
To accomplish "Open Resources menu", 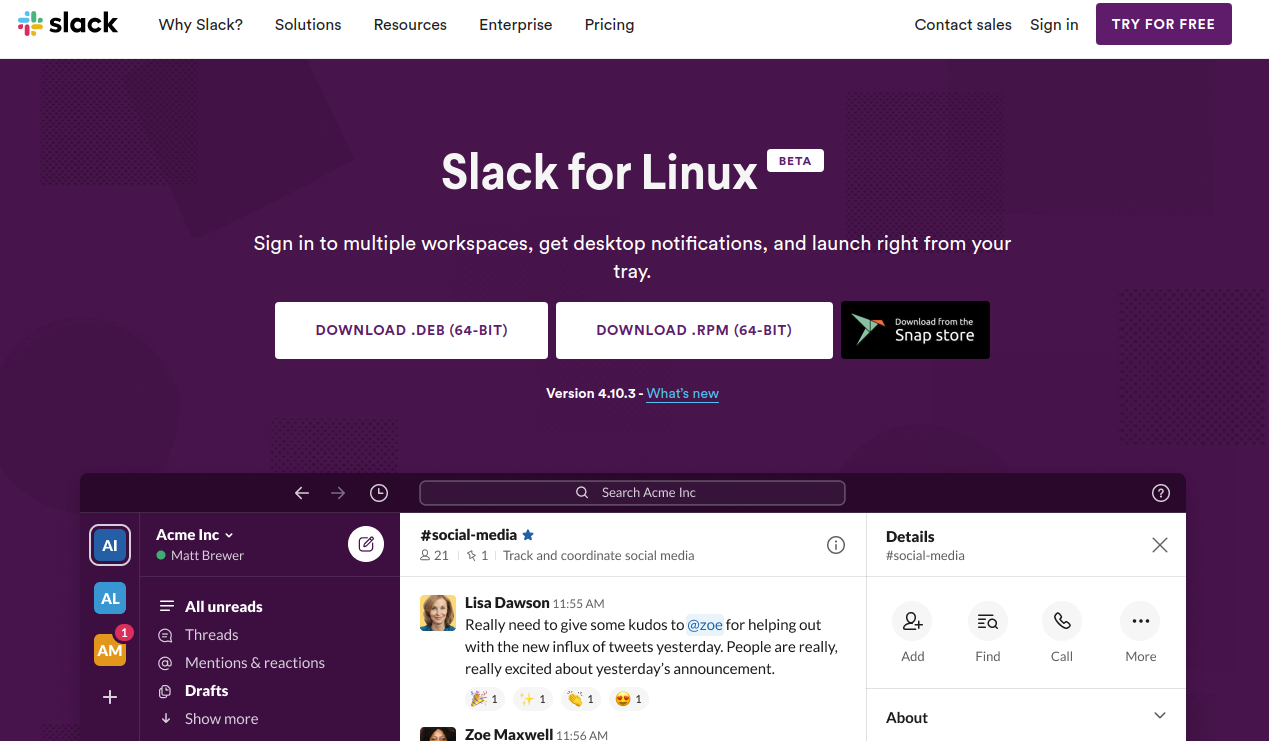I will point(410,25).
